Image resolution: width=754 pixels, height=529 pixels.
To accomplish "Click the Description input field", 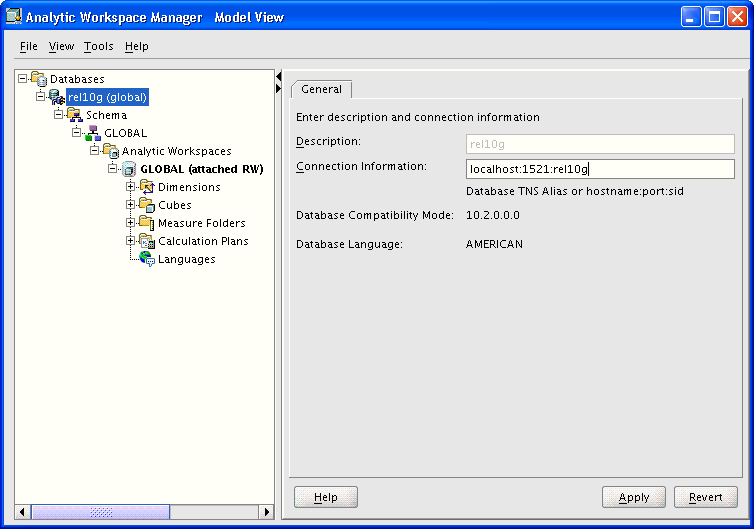I will tap(600, 144).
